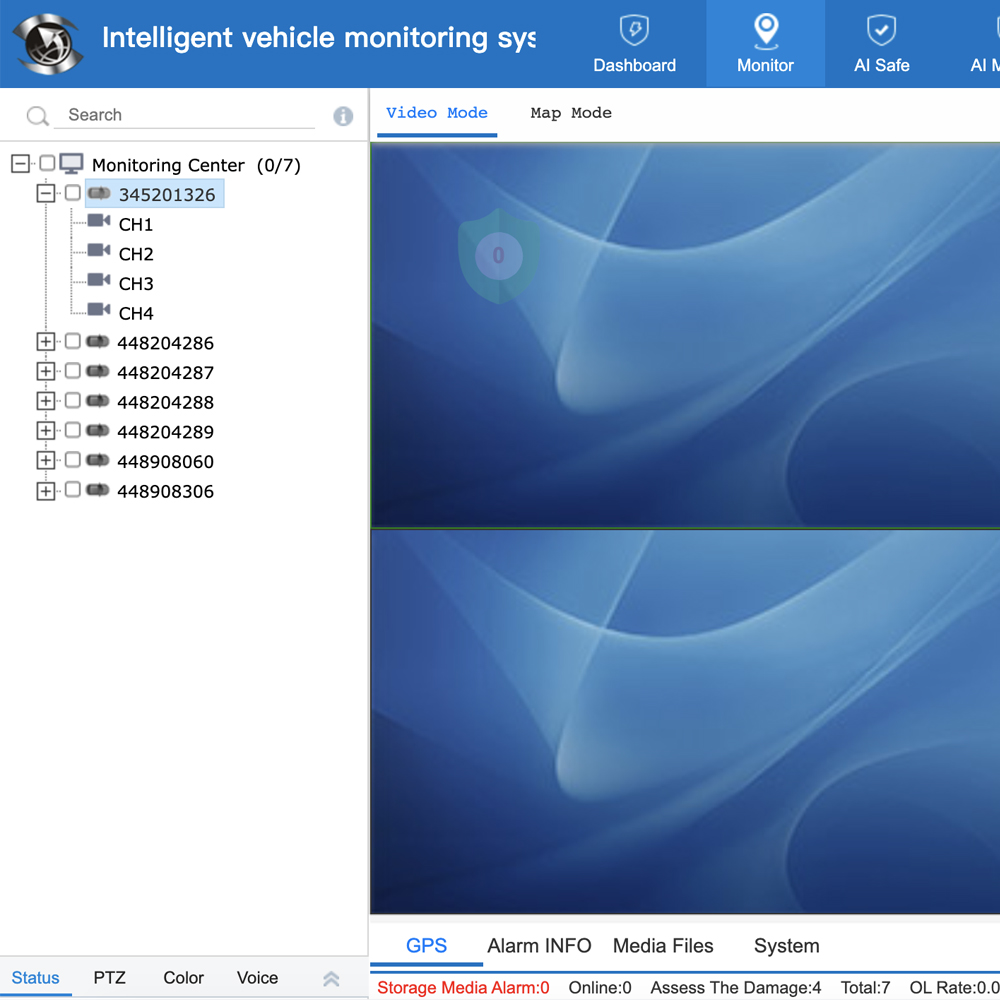Check the Monitoring Center checkbox

point(47,163)
